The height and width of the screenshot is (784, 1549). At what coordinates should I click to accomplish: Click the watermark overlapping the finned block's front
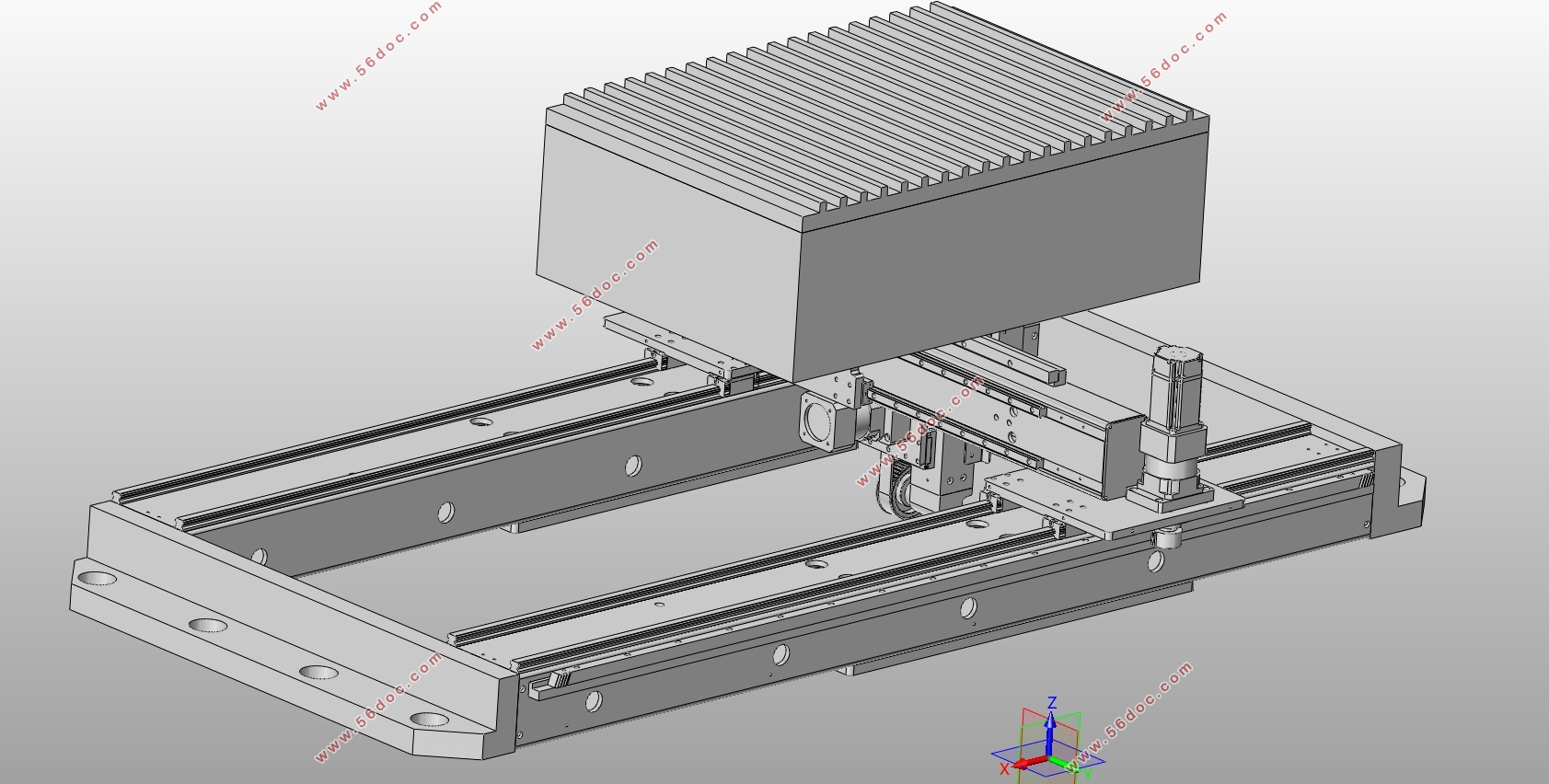tap(595, 294)
